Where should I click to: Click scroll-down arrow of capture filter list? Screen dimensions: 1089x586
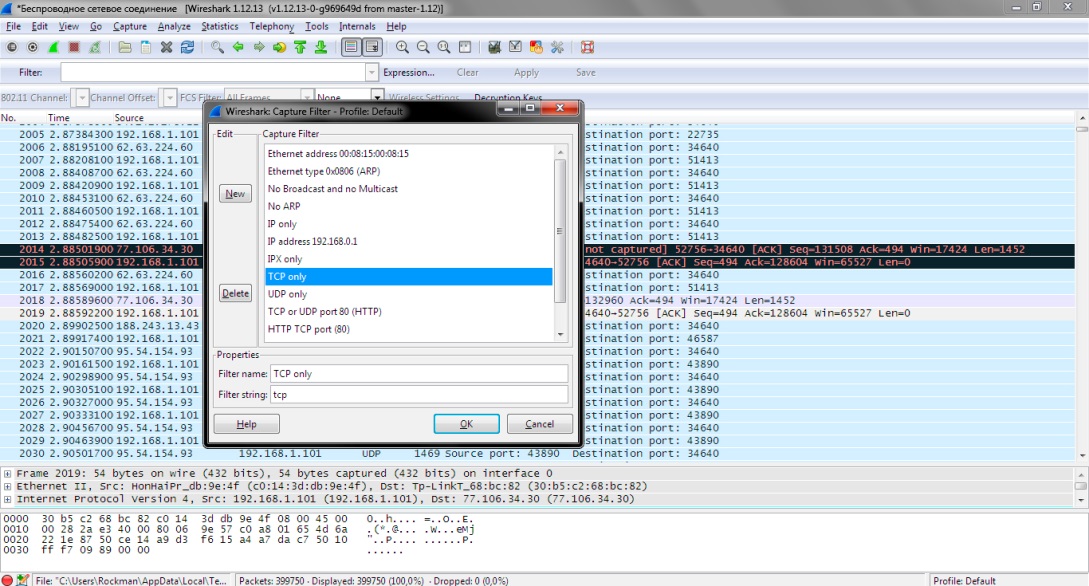[x=560, y=335]
